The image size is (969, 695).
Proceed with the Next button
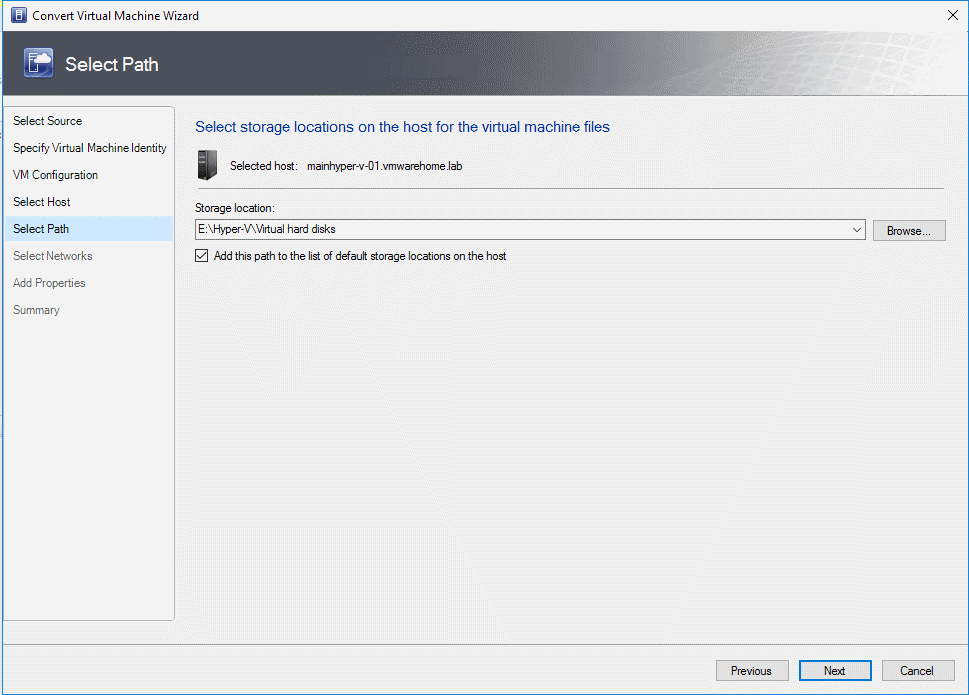[x=835, y=671]
